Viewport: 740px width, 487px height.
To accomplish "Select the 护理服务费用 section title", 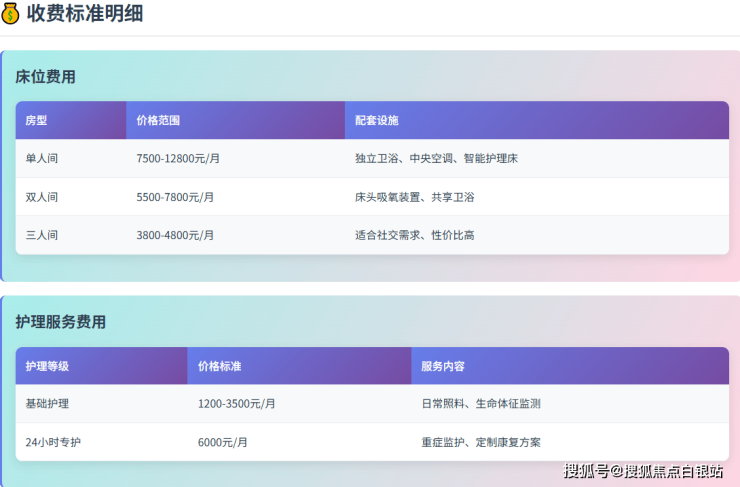I will coord(60,322).
